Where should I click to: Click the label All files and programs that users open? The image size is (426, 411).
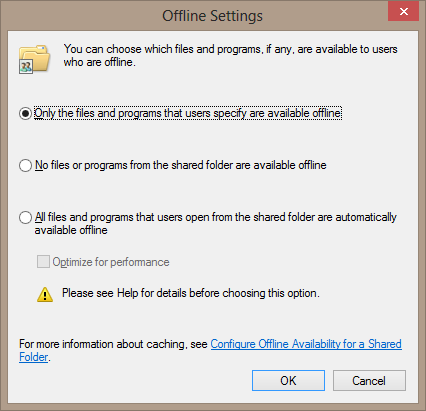point(216,224)
